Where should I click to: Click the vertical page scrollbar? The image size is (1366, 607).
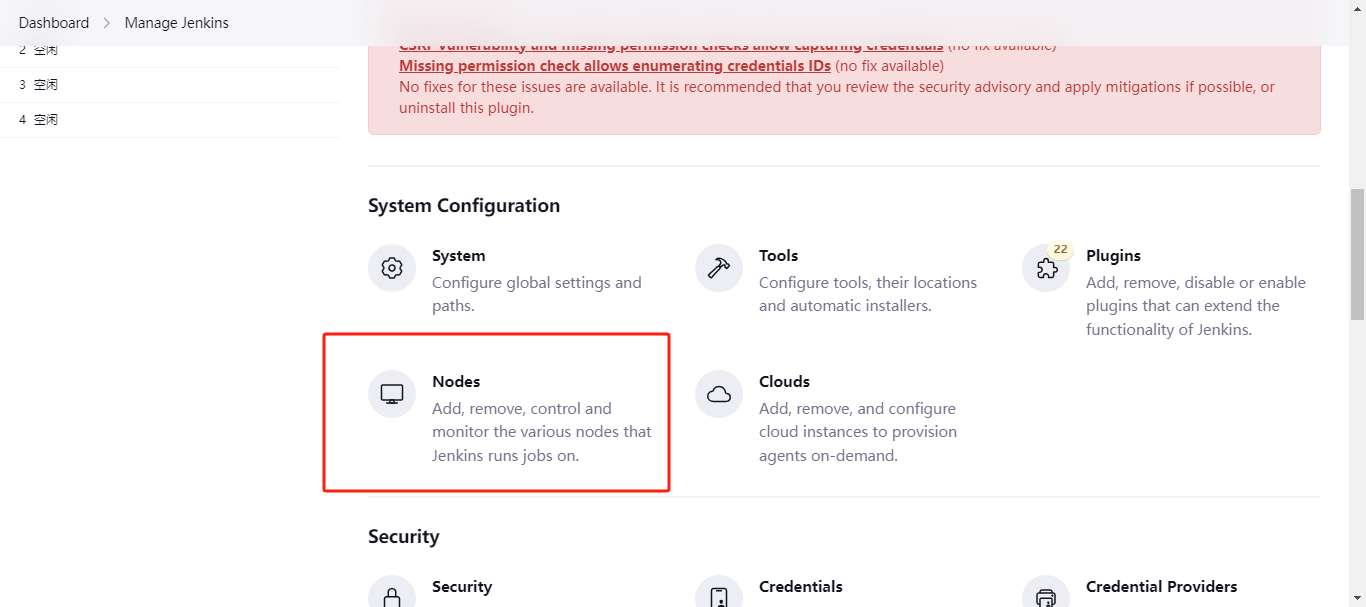(1357, 255)
